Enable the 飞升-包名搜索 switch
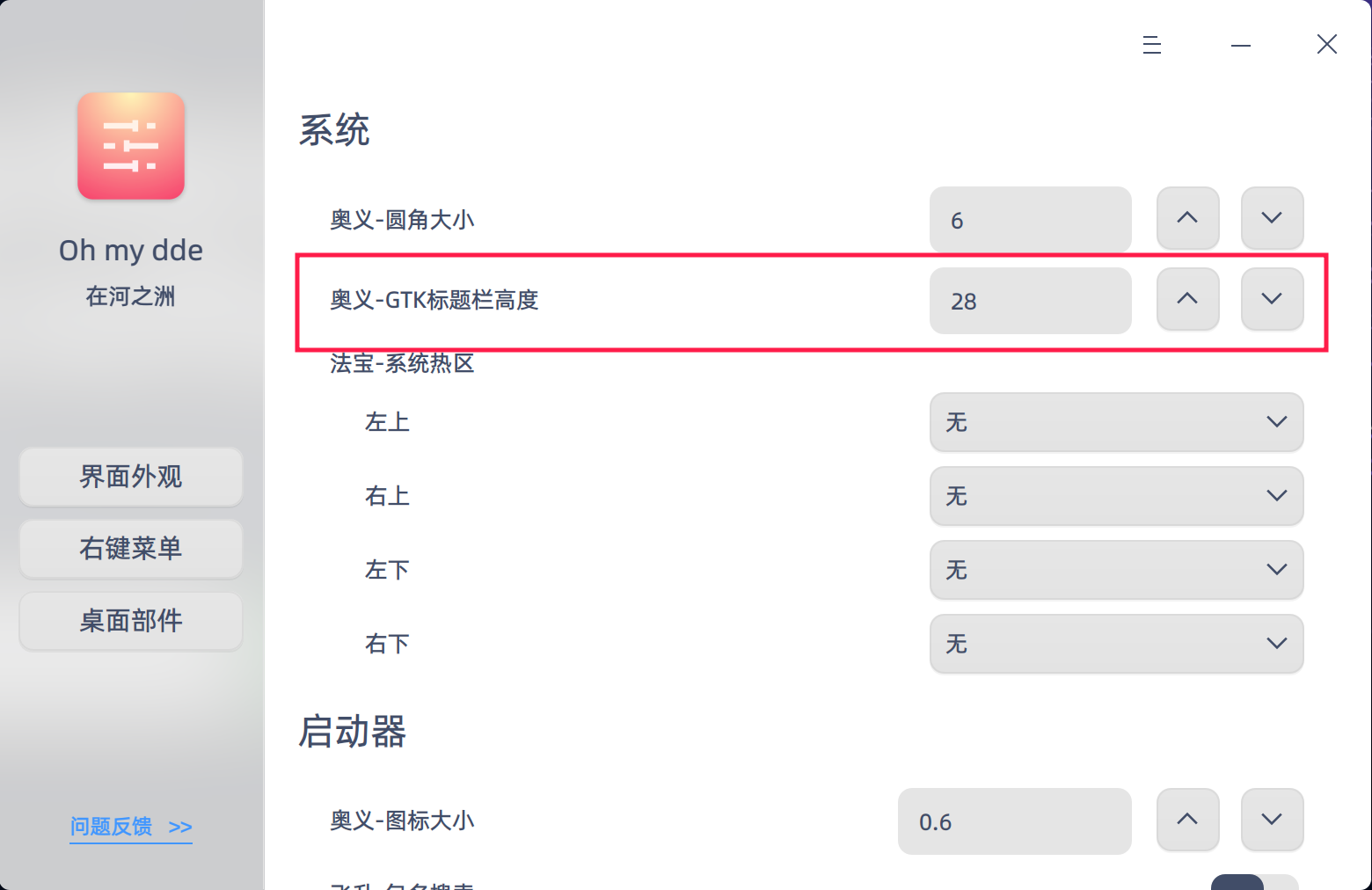 coord(1255,883)
